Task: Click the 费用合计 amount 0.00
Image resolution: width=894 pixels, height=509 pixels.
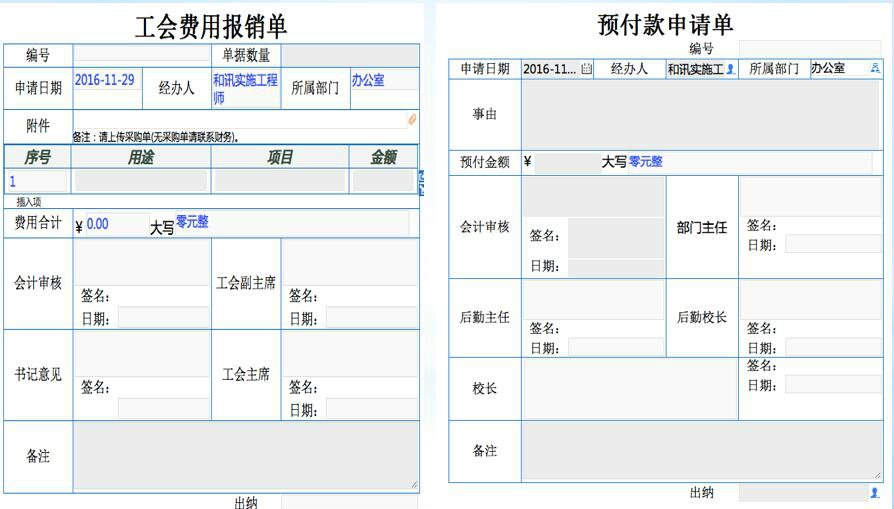Action: (97, 224)
